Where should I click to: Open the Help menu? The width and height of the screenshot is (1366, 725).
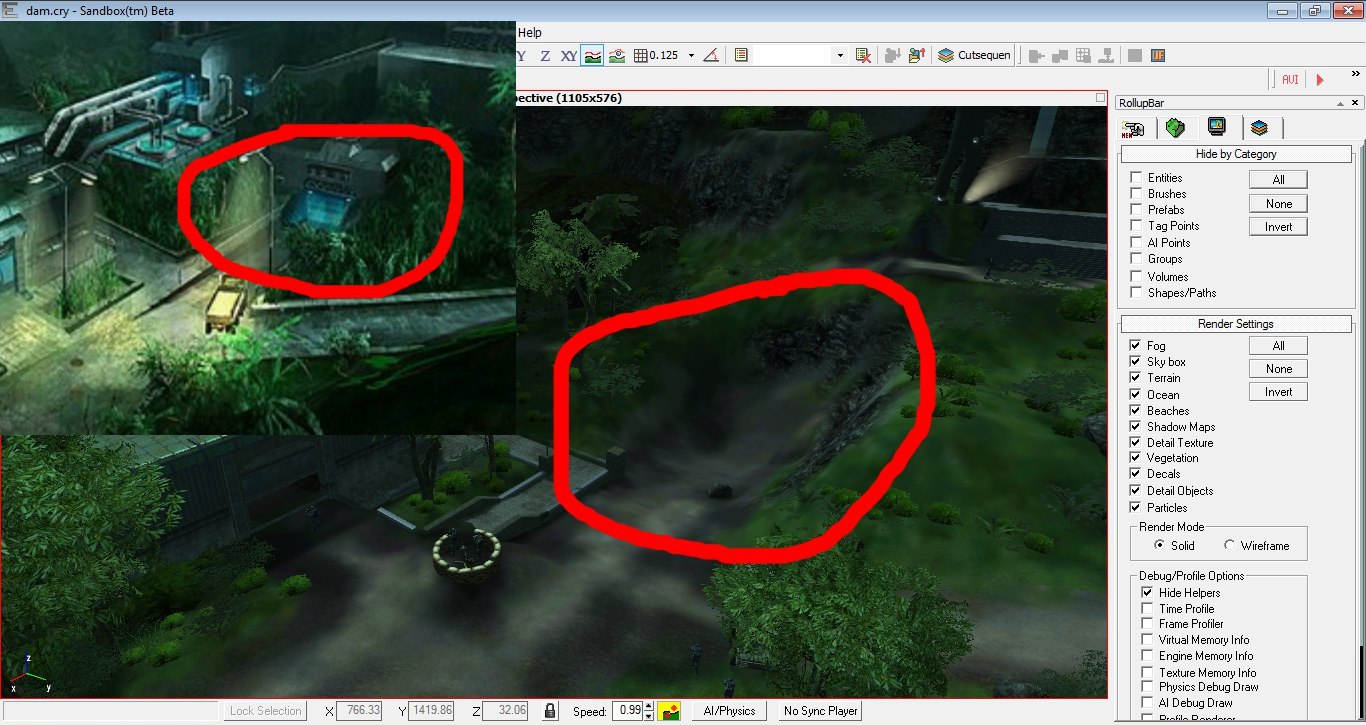pos(530,33)
